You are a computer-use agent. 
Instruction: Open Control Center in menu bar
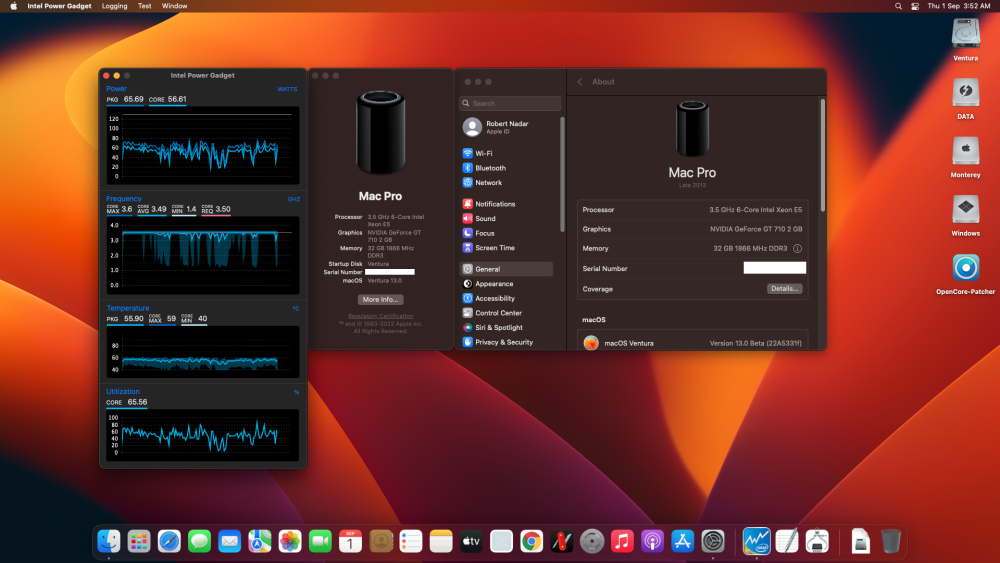[x=915, y=6]
